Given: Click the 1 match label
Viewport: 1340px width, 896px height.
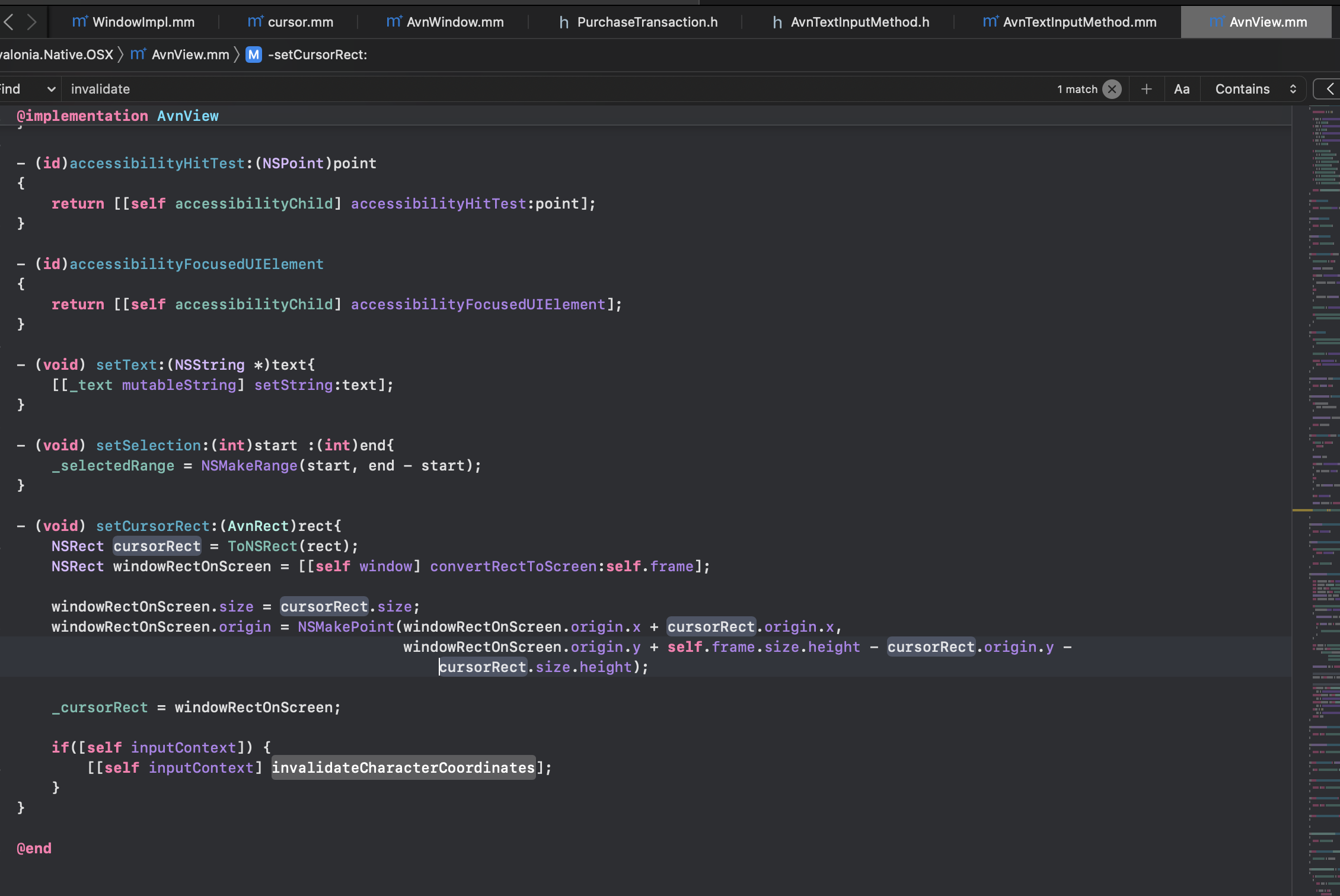Looking at the screenshot, I should pyautogui.click(x=1077, y=89).
